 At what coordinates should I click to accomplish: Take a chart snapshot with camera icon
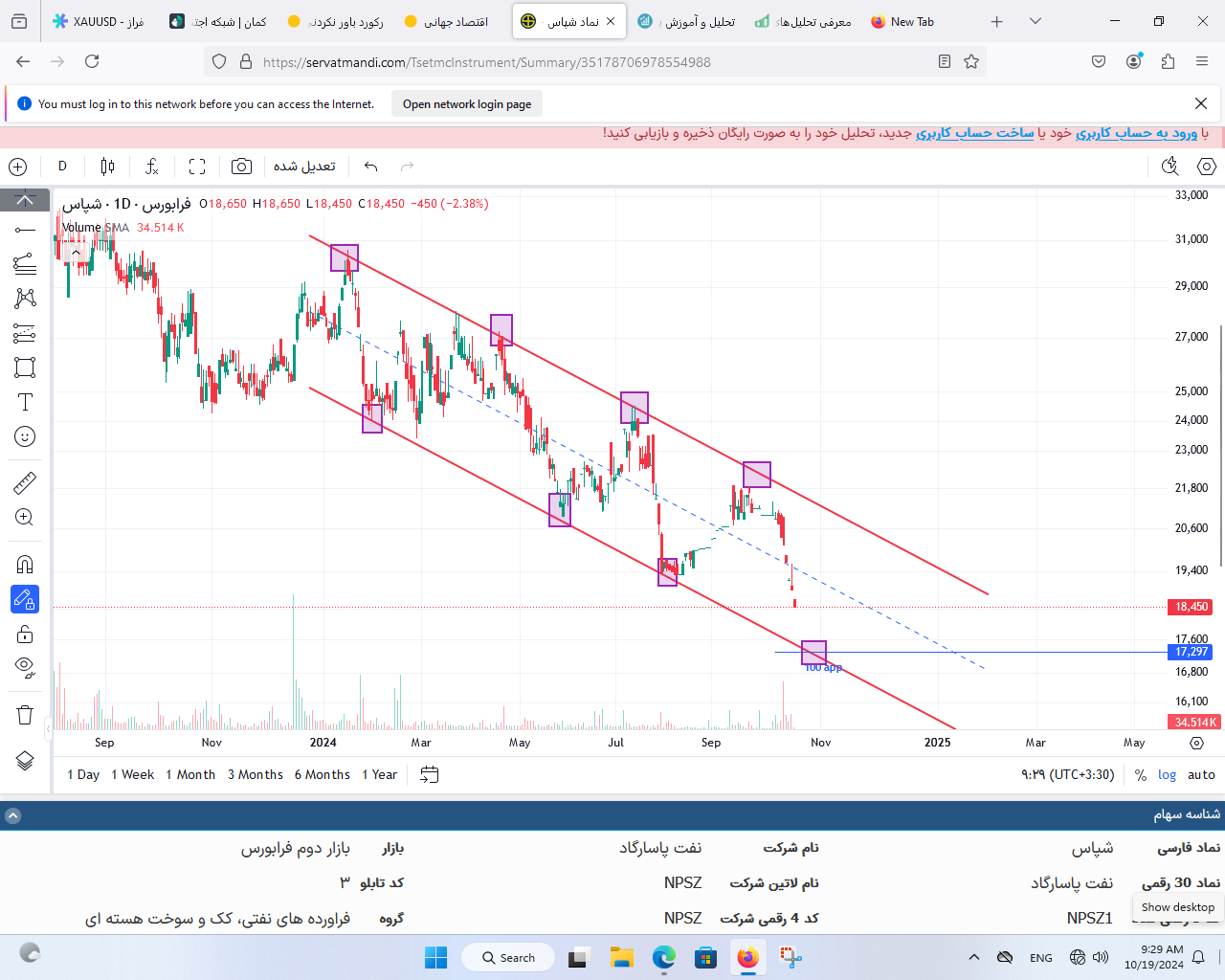(x=241, y=167)
